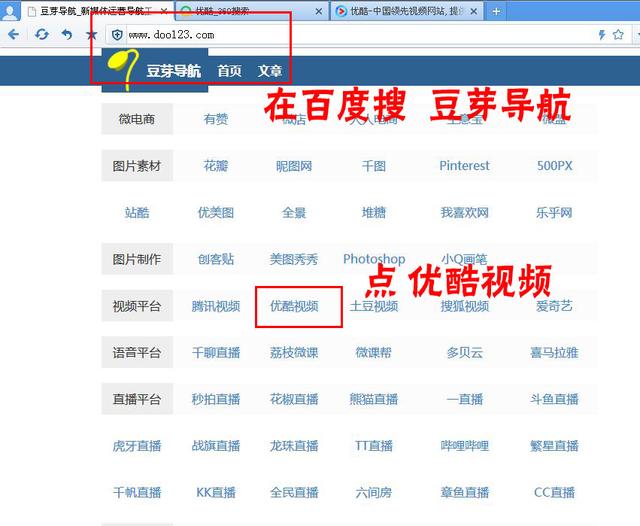Screen dimensions: 640x526
Task: Open the 乐乎网 link
Action: pos(554,213)
